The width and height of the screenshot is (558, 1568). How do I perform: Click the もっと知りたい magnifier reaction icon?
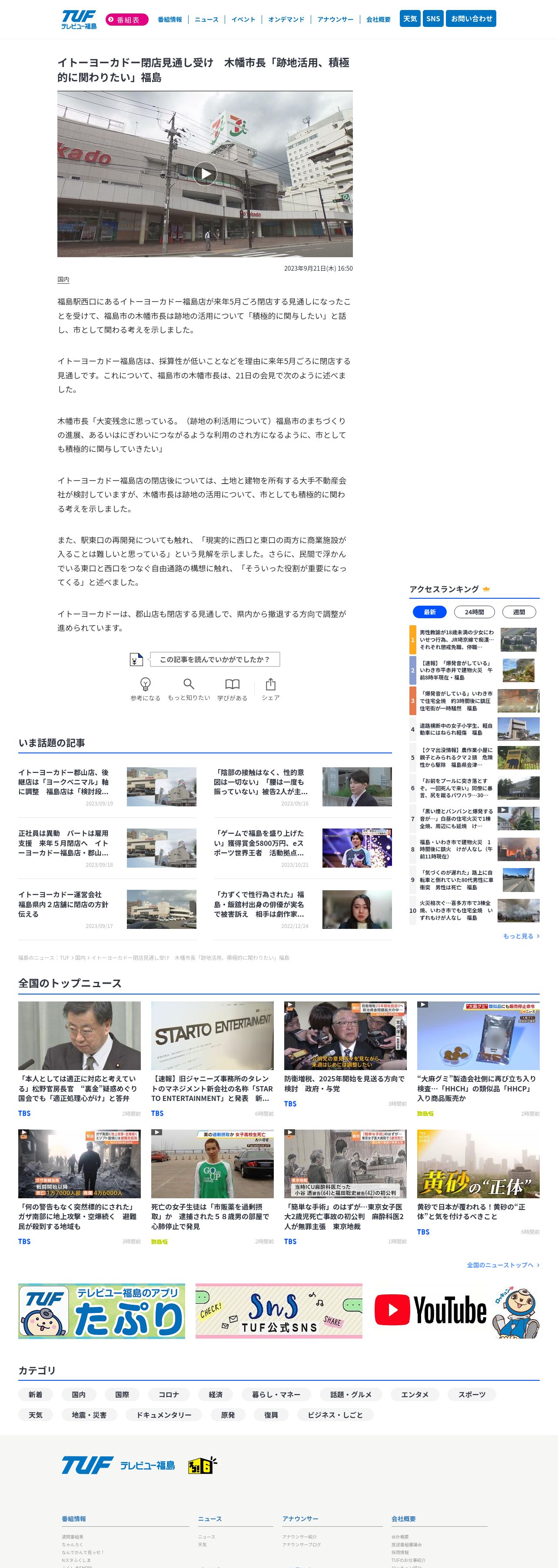[189, 683]
